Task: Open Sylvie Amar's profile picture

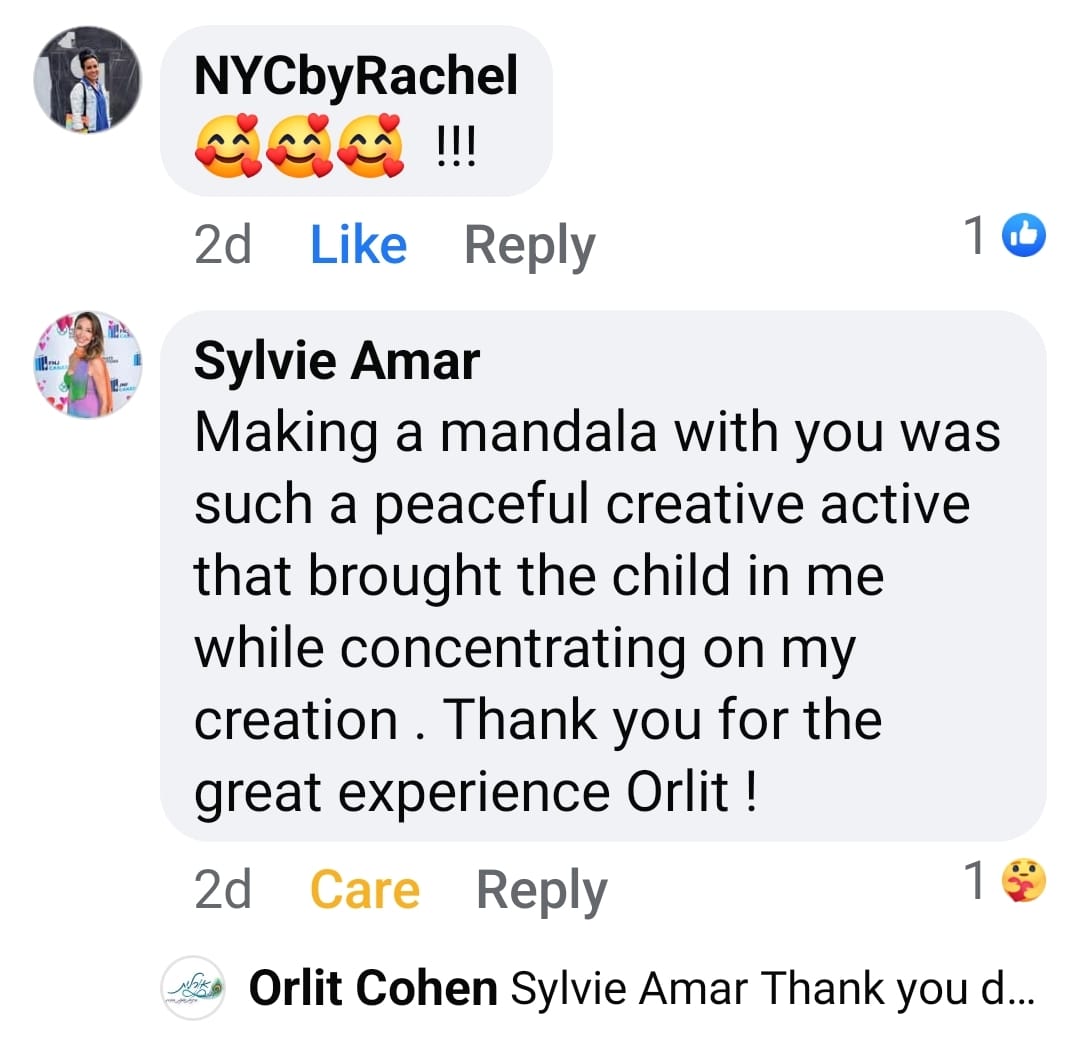Action: click(x=88, y=364)
